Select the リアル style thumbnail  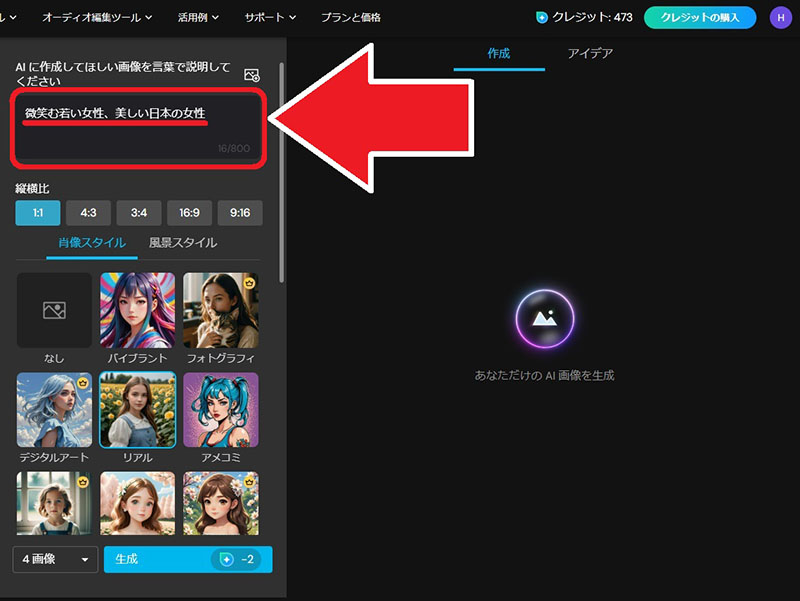[x=137, y=410]
